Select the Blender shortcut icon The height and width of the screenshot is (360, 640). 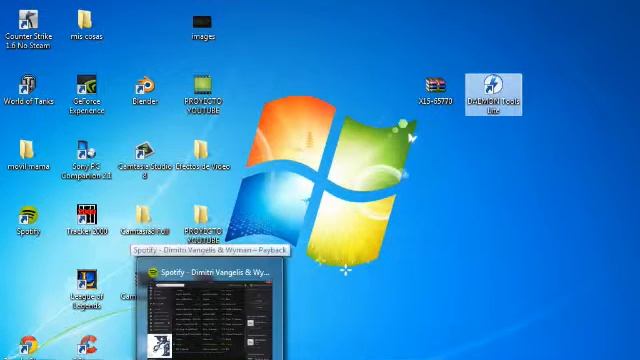[x=145, y=90]
